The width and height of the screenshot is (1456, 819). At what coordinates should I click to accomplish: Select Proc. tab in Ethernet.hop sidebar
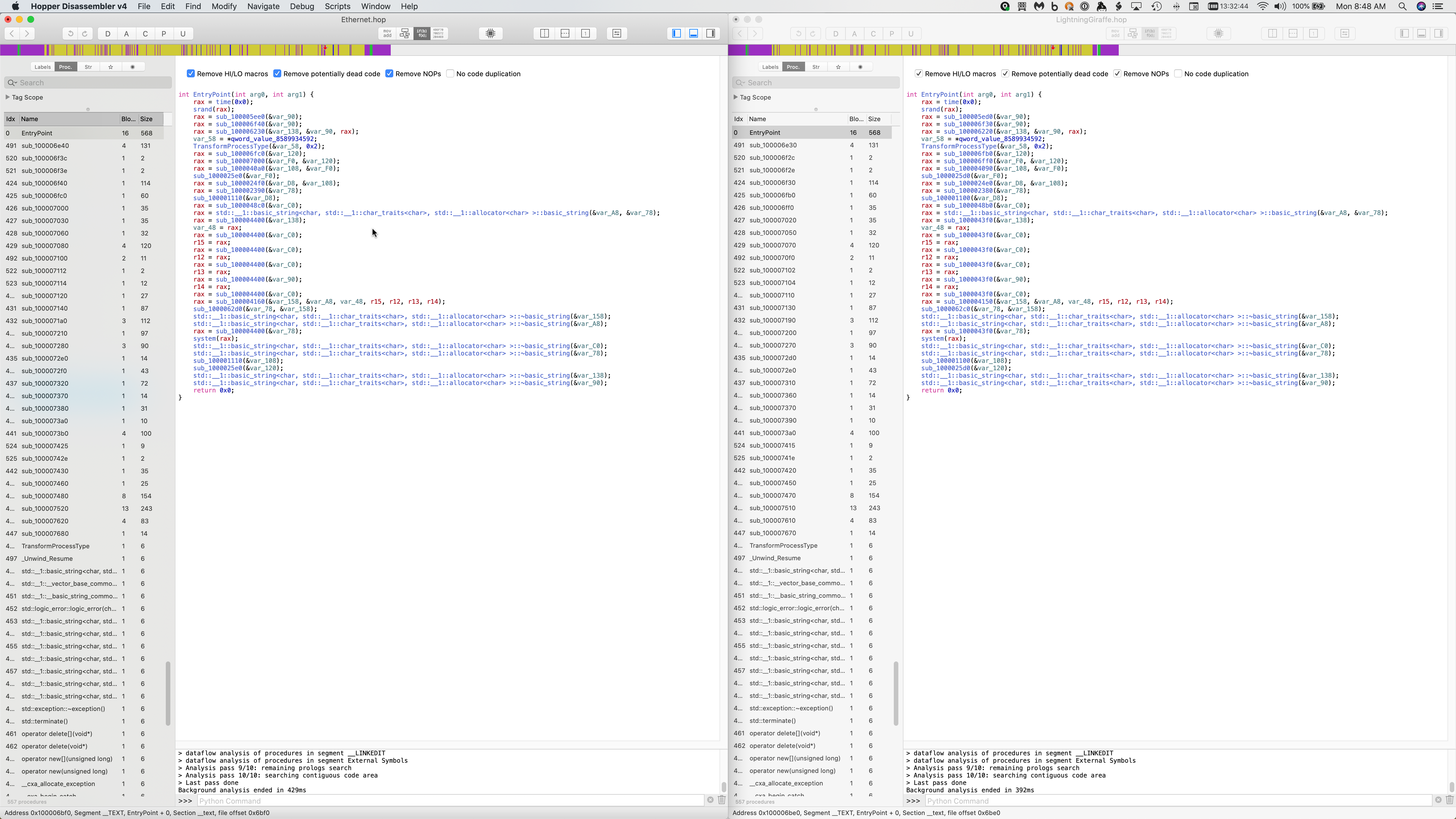66,67
